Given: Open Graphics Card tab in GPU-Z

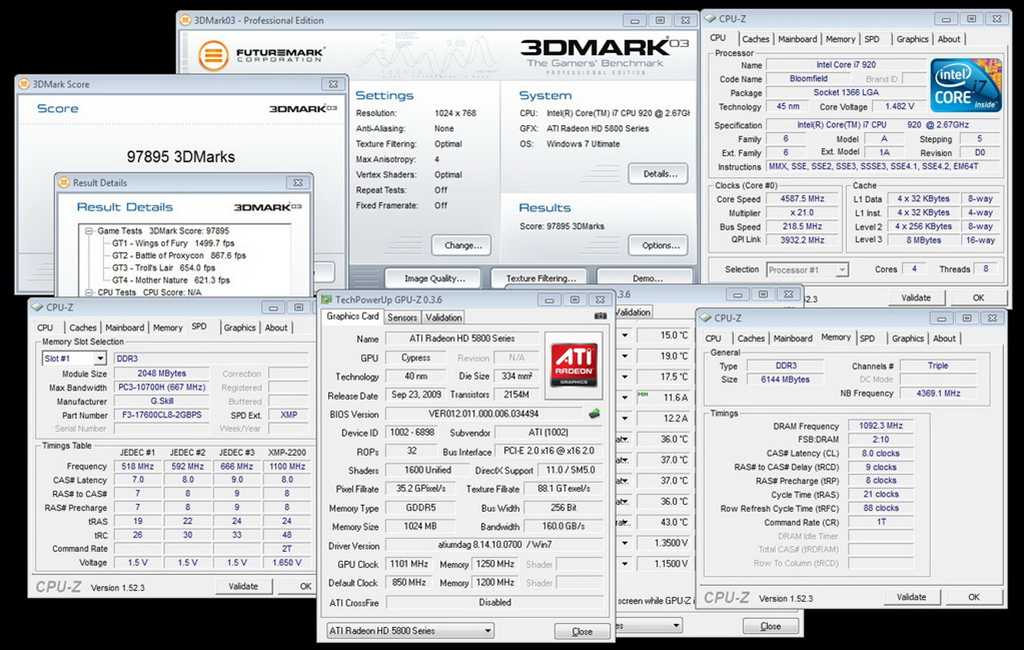Looking at the screenshot, I should point(353,316).
